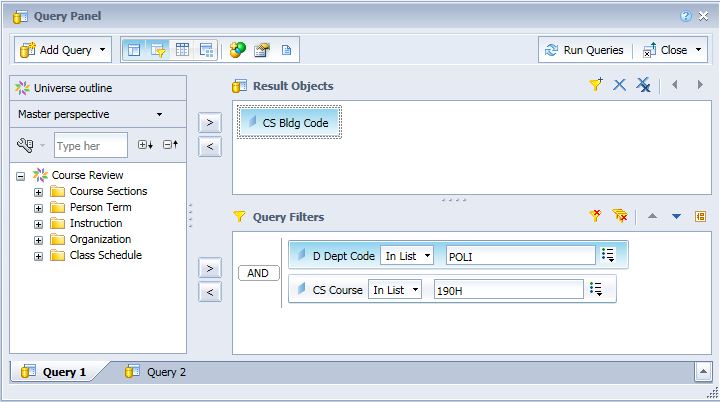The image size is (720, 402).
Task: Click the Close button in toolbar
Action: click(665, 50)
